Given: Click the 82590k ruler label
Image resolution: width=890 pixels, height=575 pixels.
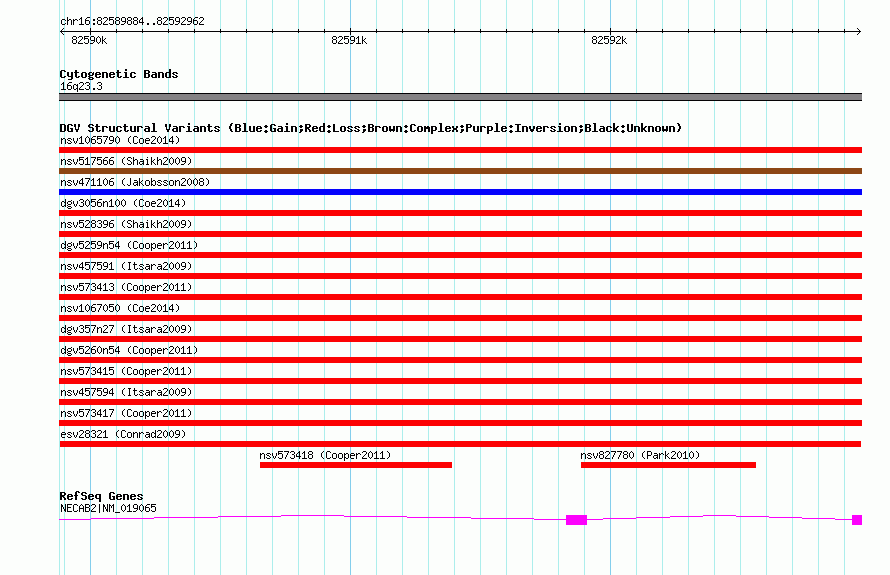Looking at the screenshot, I should pyautogui.click(x=89, y=40).
